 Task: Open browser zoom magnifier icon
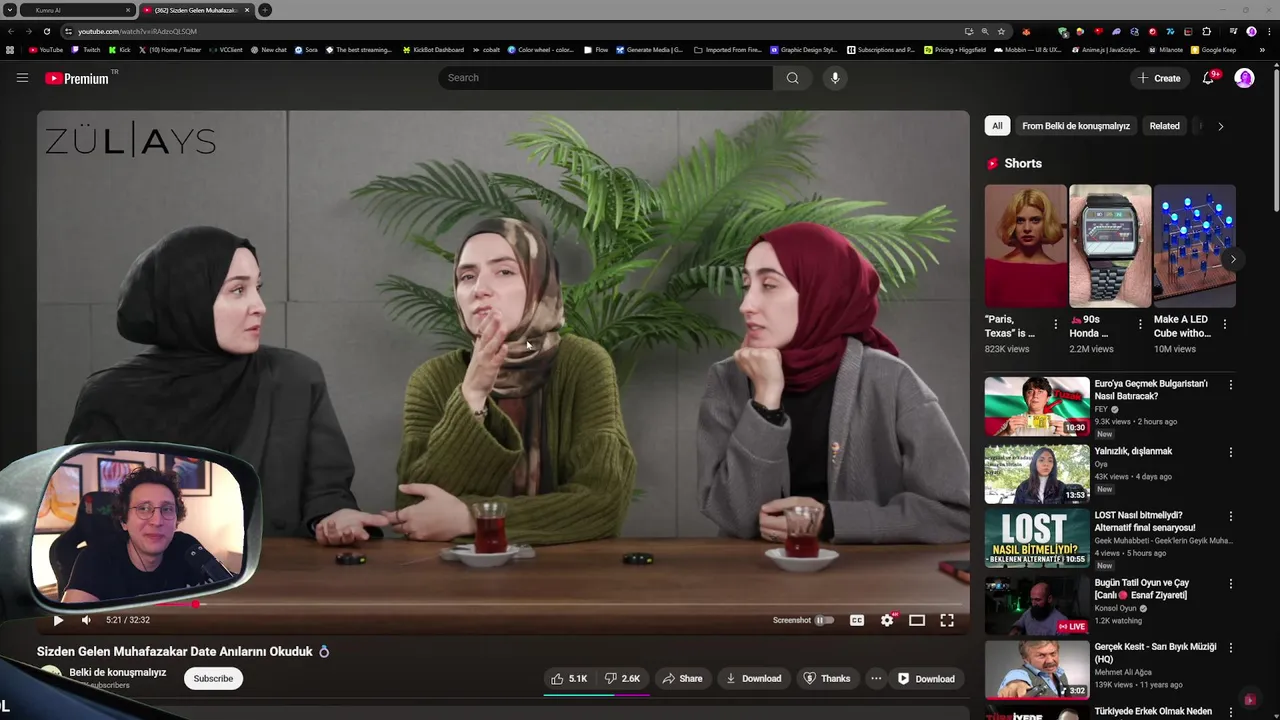pos(985,31)
